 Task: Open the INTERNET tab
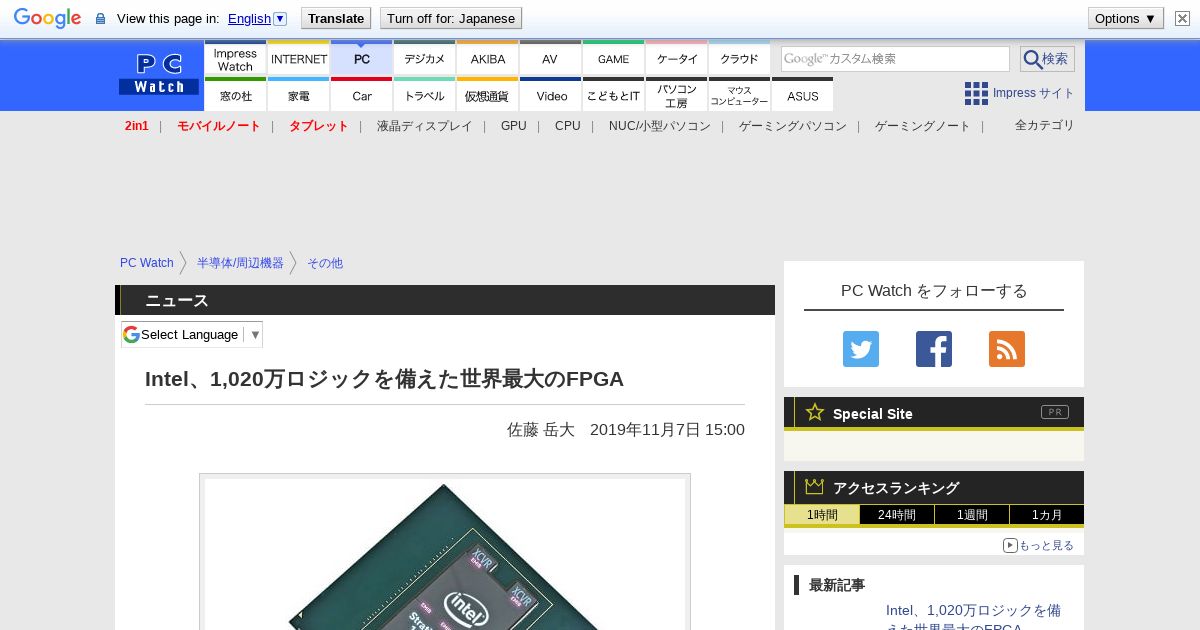(299, 58)
